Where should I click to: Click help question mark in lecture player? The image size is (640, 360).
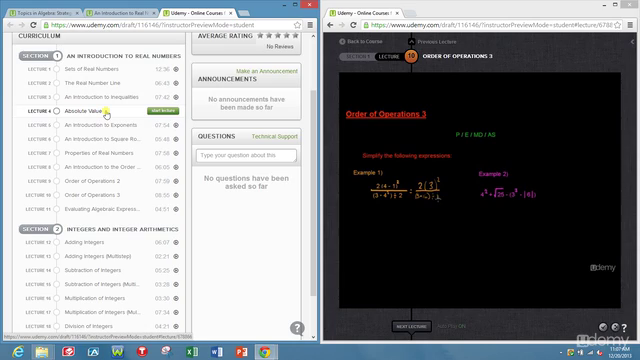point(624,327)
